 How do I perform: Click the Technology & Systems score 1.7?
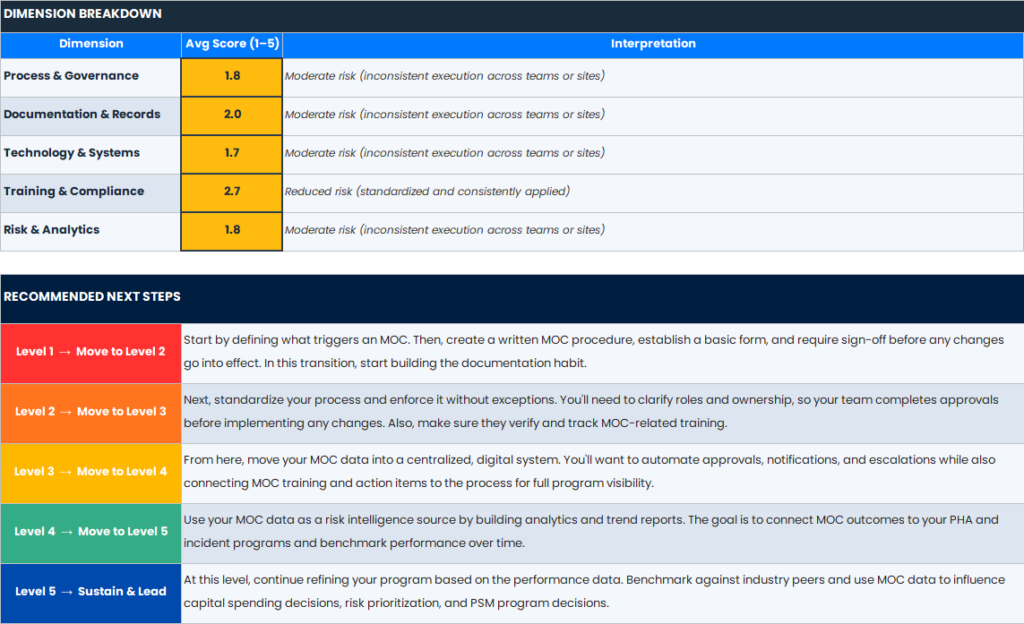click(x=232, y=154)
